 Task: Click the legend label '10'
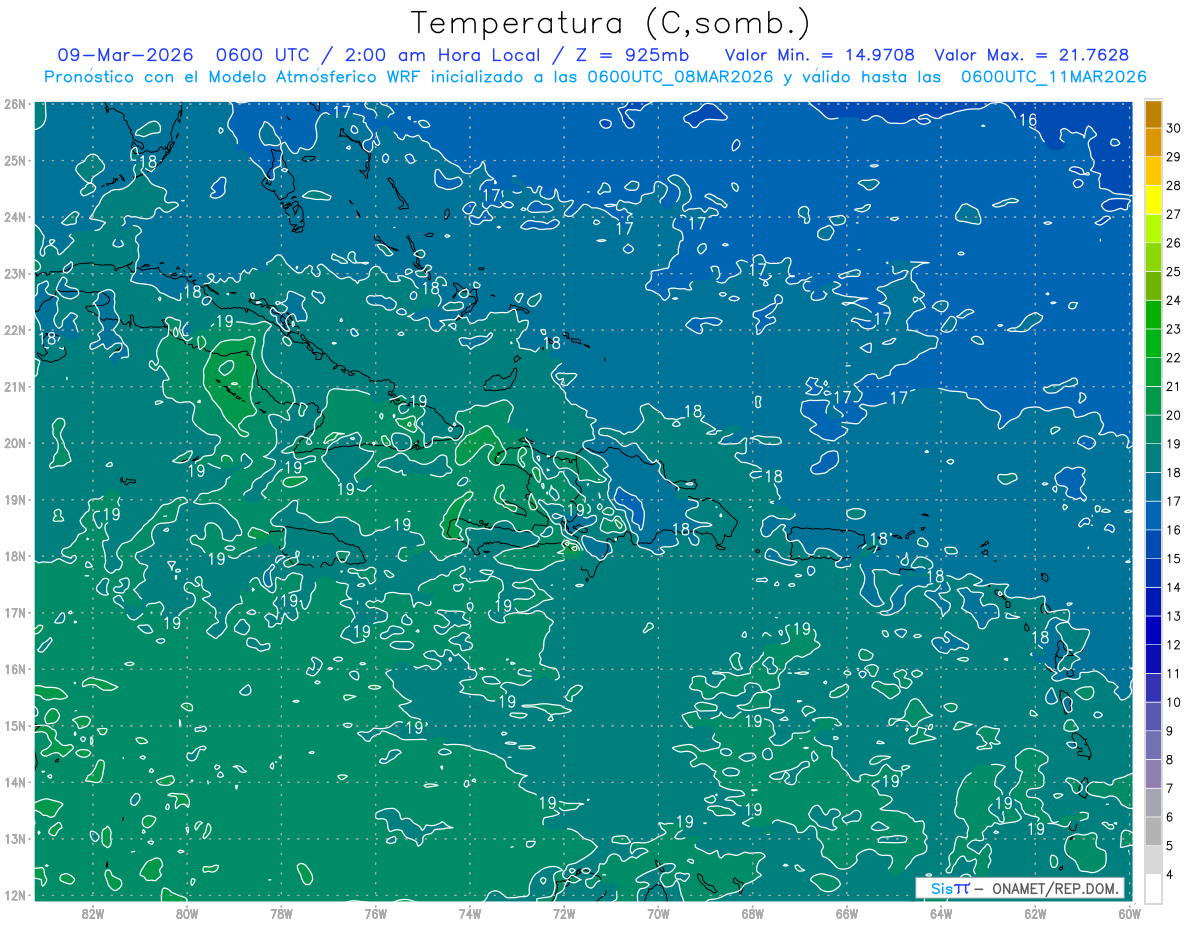pos(1174,703)
